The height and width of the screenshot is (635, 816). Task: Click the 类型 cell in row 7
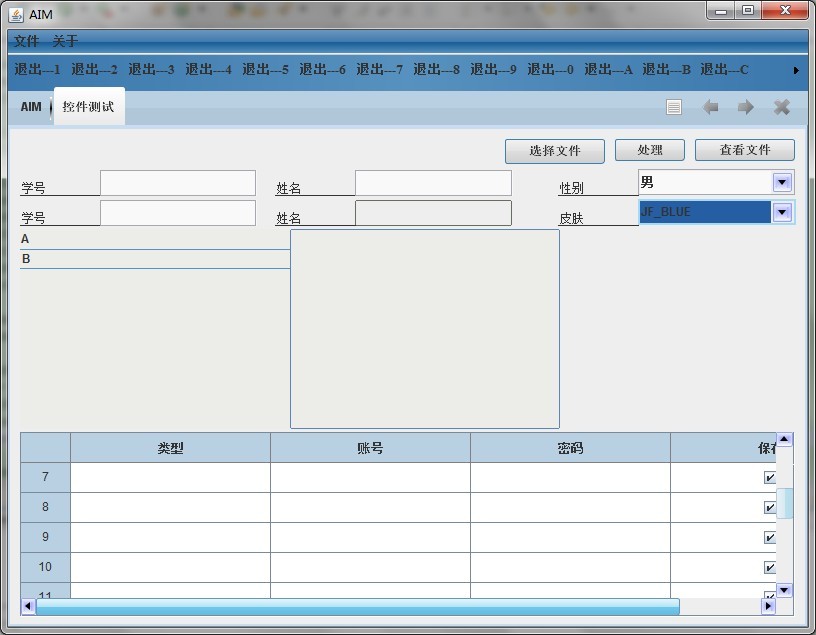pyautogui.click(x=170, y=477)
